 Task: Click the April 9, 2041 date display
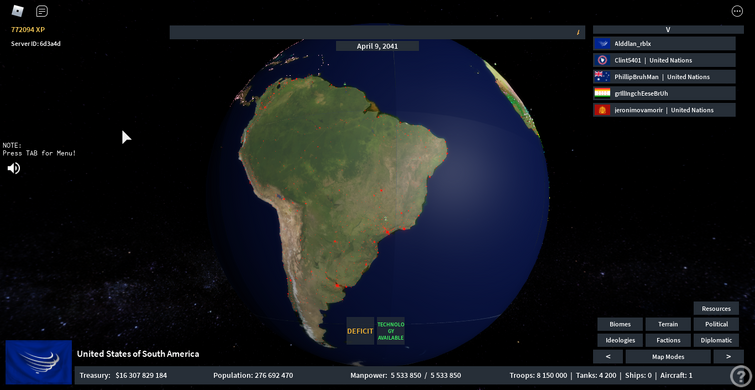377,46
